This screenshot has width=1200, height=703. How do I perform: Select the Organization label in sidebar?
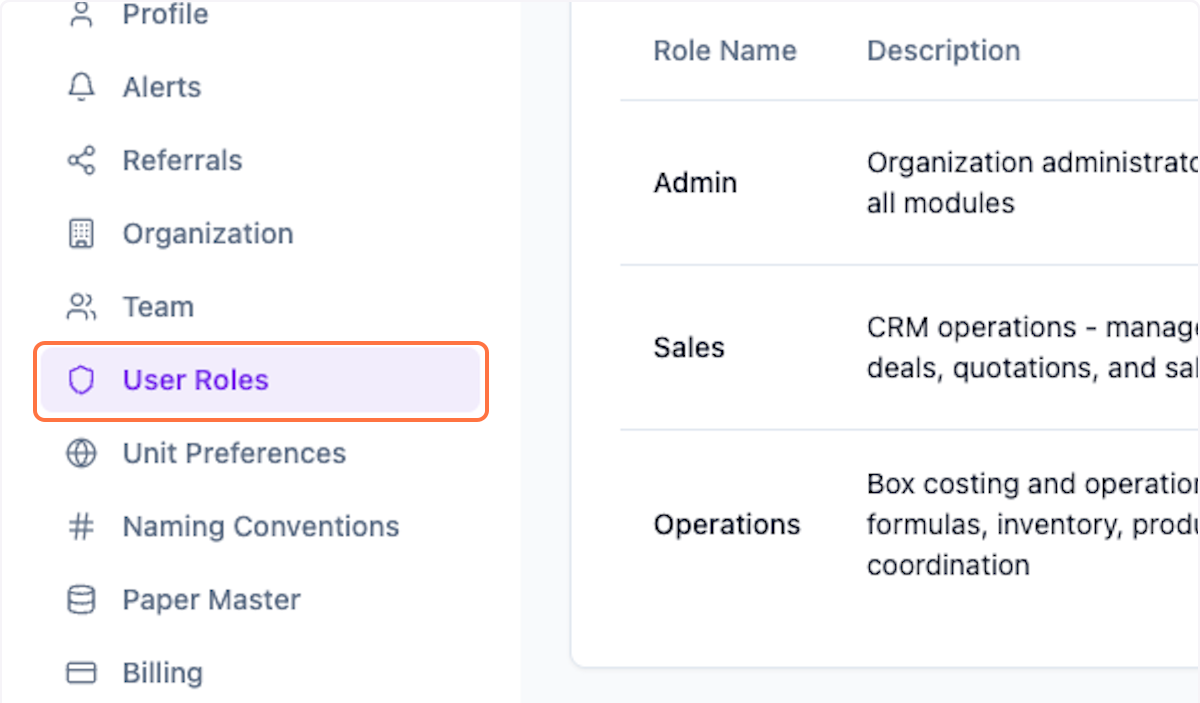(208, 234)
